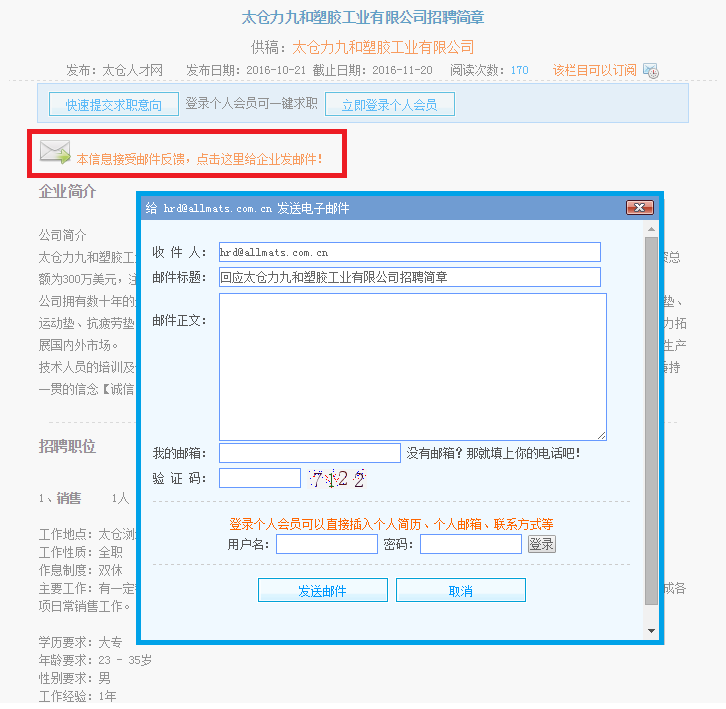Click inside the 邮件正文 body text area

(x=413, y=366)
